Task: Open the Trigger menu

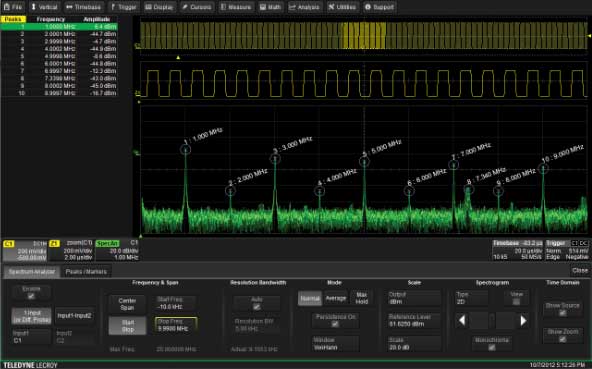Action: (x=124, y=7)
